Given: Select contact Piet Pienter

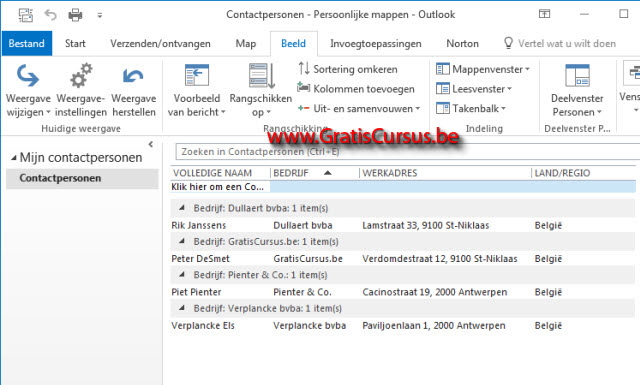Looking at the screenshot, I should tap(196, 292).
